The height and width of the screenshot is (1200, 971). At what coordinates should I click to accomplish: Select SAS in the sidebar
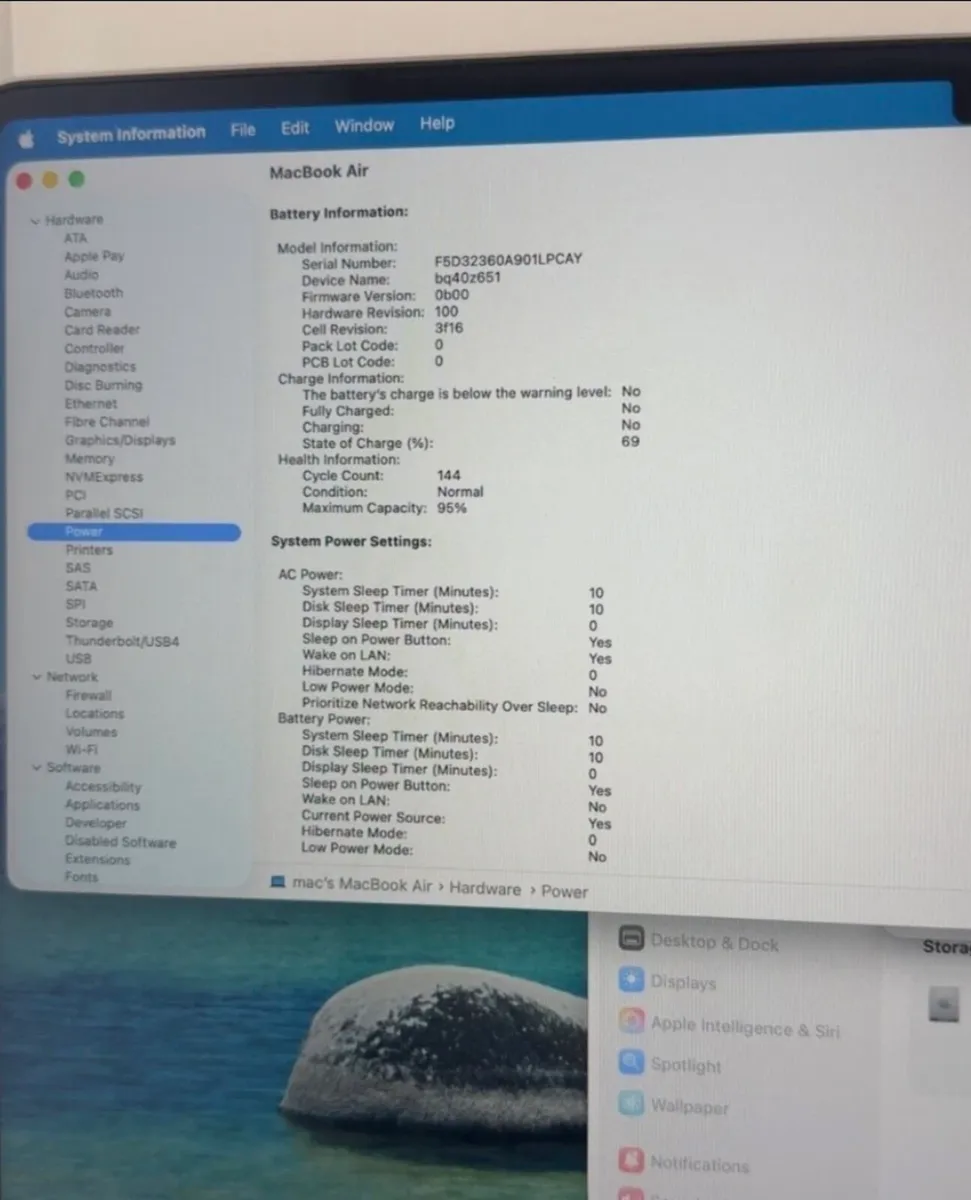click(x=78, y=568)
